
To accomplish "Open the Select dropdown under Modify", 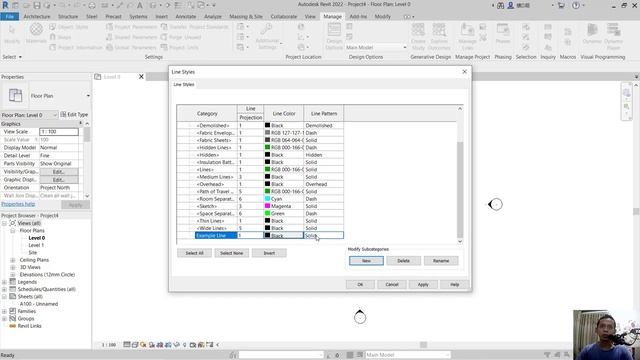I will (x=12, y=57).
